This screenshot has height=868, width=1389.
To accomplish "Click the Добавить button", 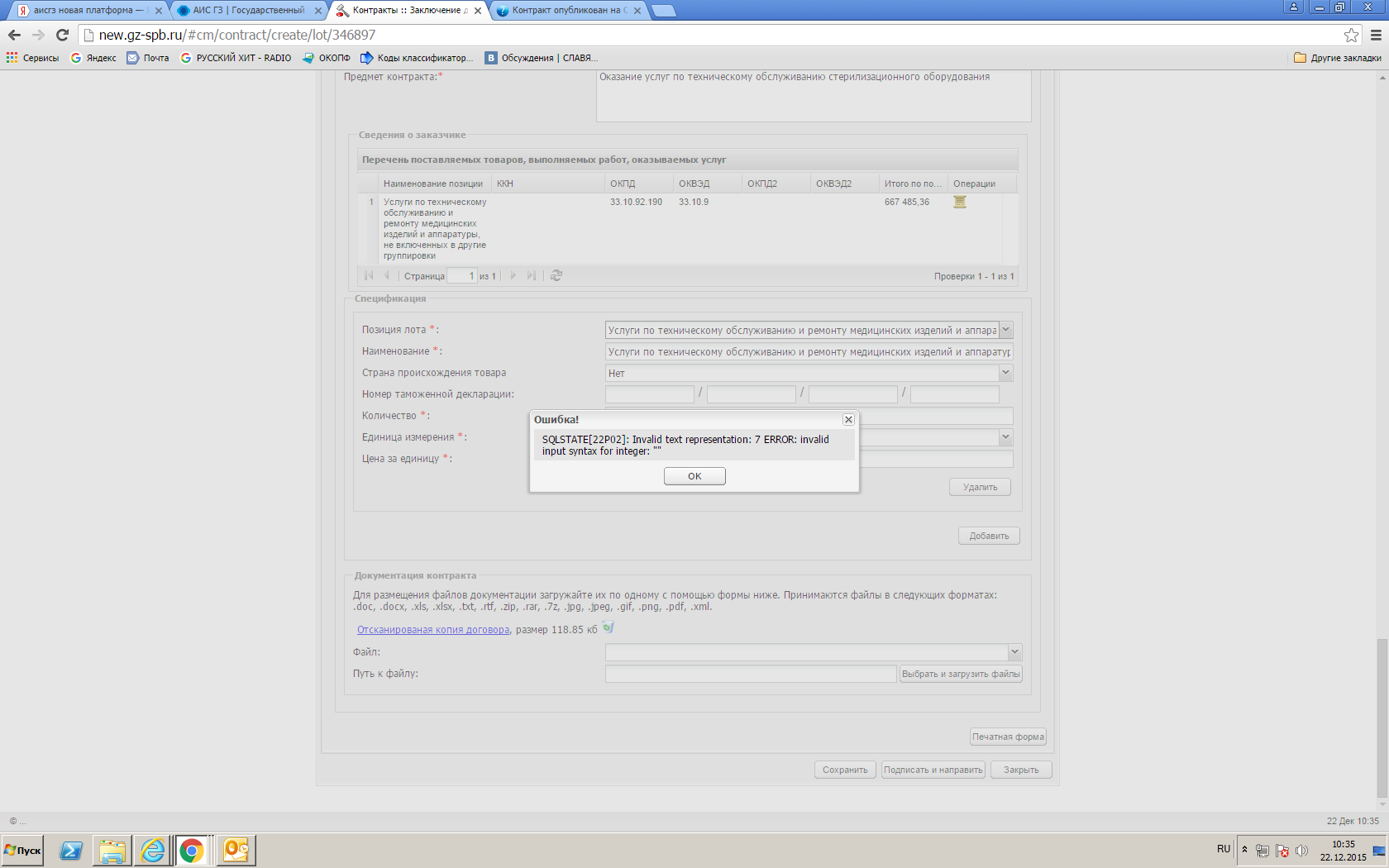I will (989, 536).
